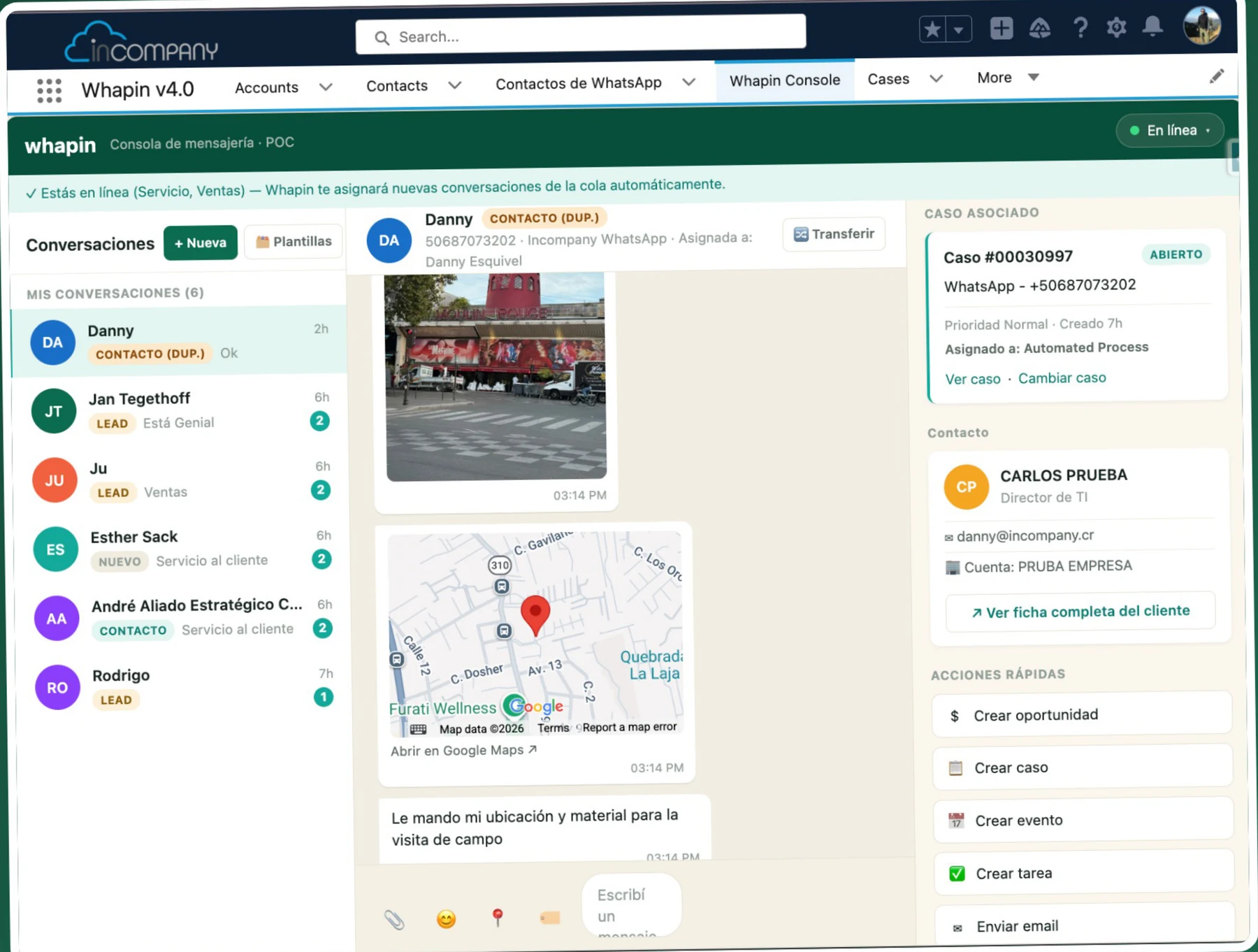The height and width of the screenshot is (952, 1258).
Task: Click the Cambiar caso link
Action: [1062, 378]
